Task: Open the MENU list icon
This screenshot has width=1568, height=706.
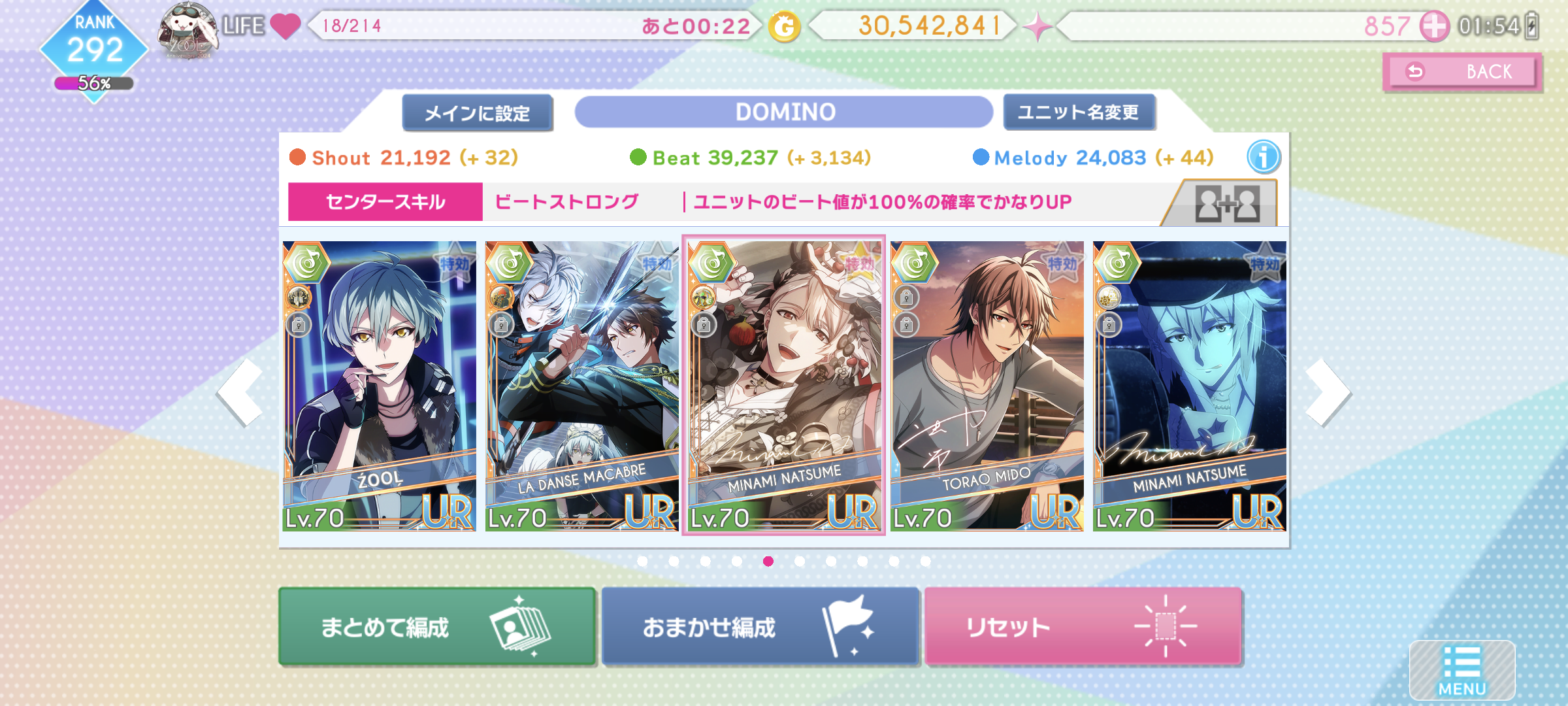Action: (1462, 670)
